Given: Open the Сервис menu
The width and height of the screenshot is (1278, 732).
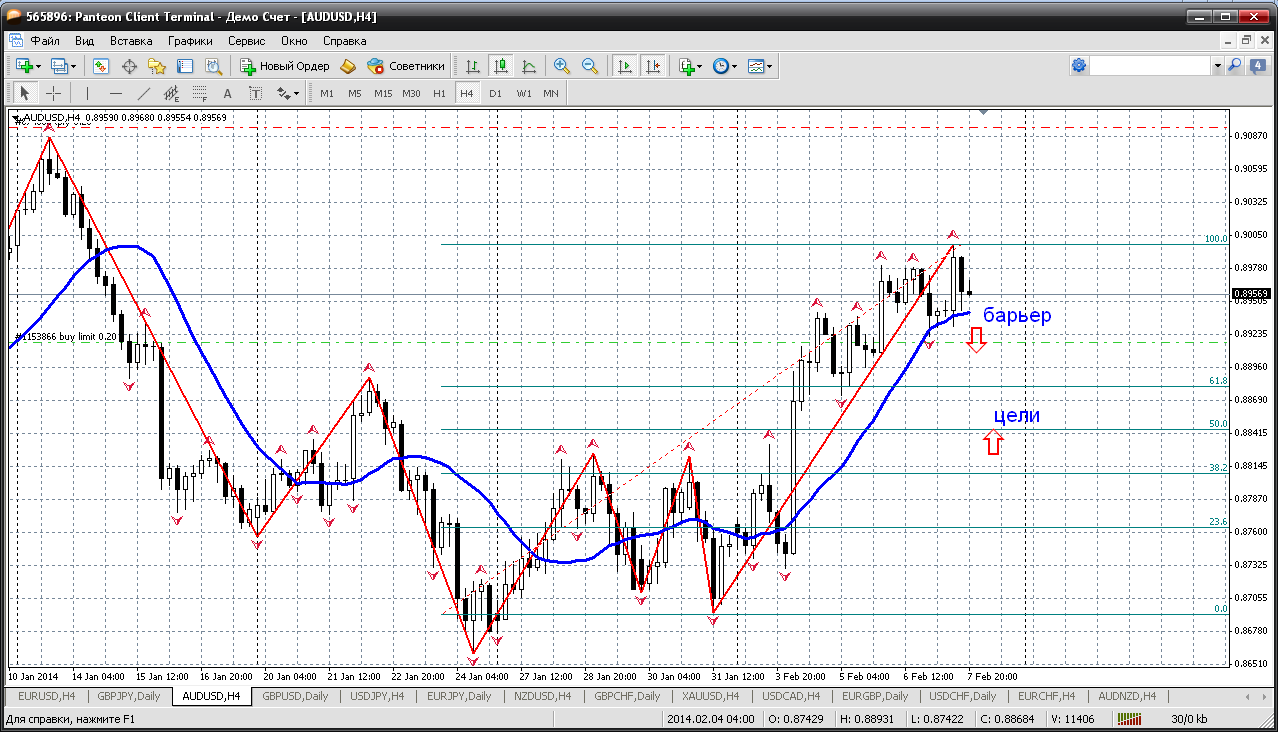Looking at the screenshot, I should [x=246, y=41].
